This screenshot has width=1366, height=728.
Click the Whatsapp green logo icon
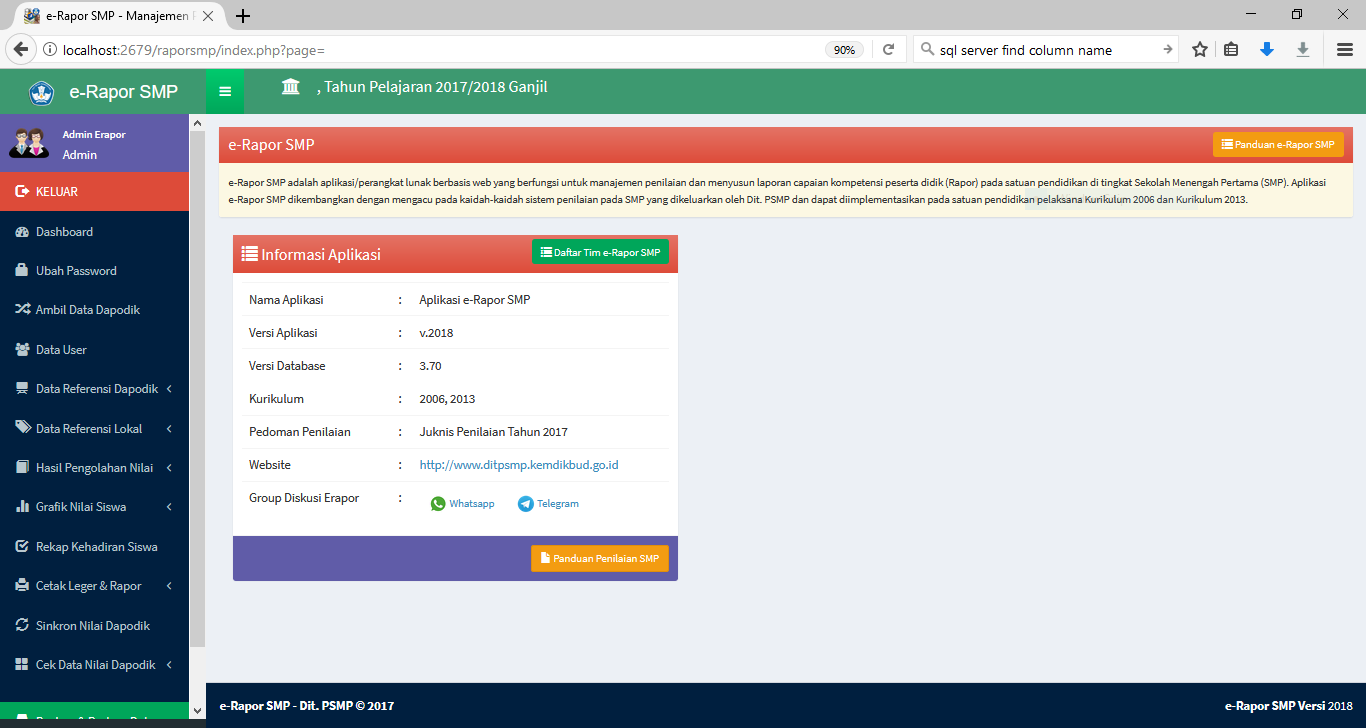(438, 504)
